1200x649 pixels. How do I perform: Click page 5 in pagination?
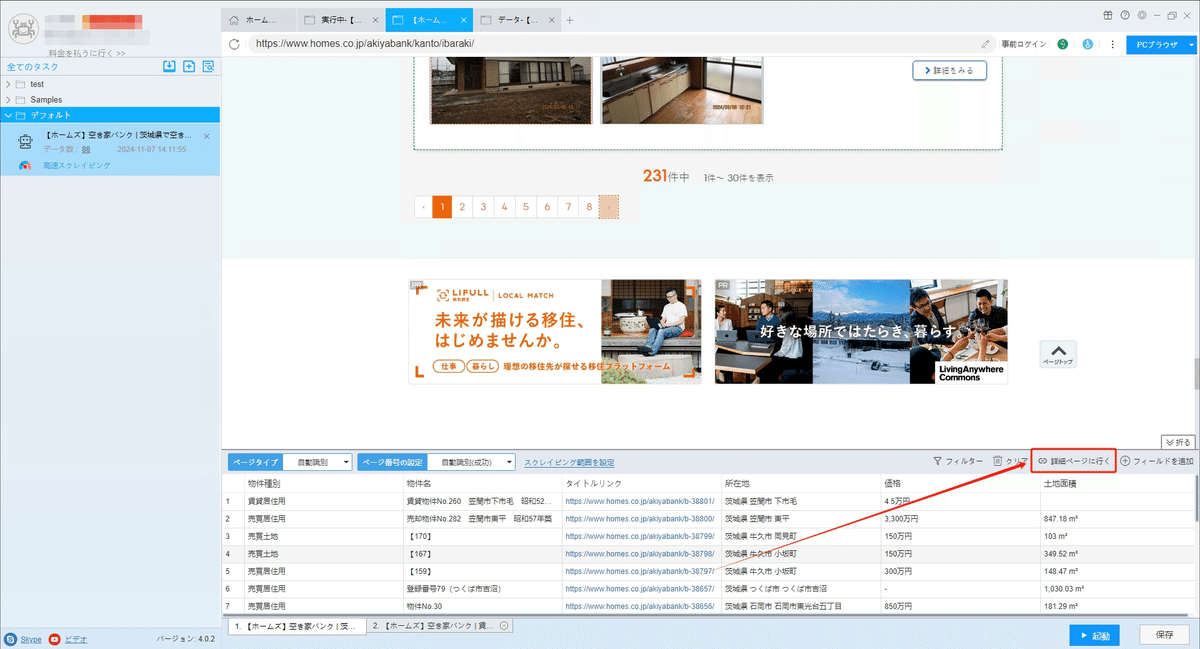525,207
